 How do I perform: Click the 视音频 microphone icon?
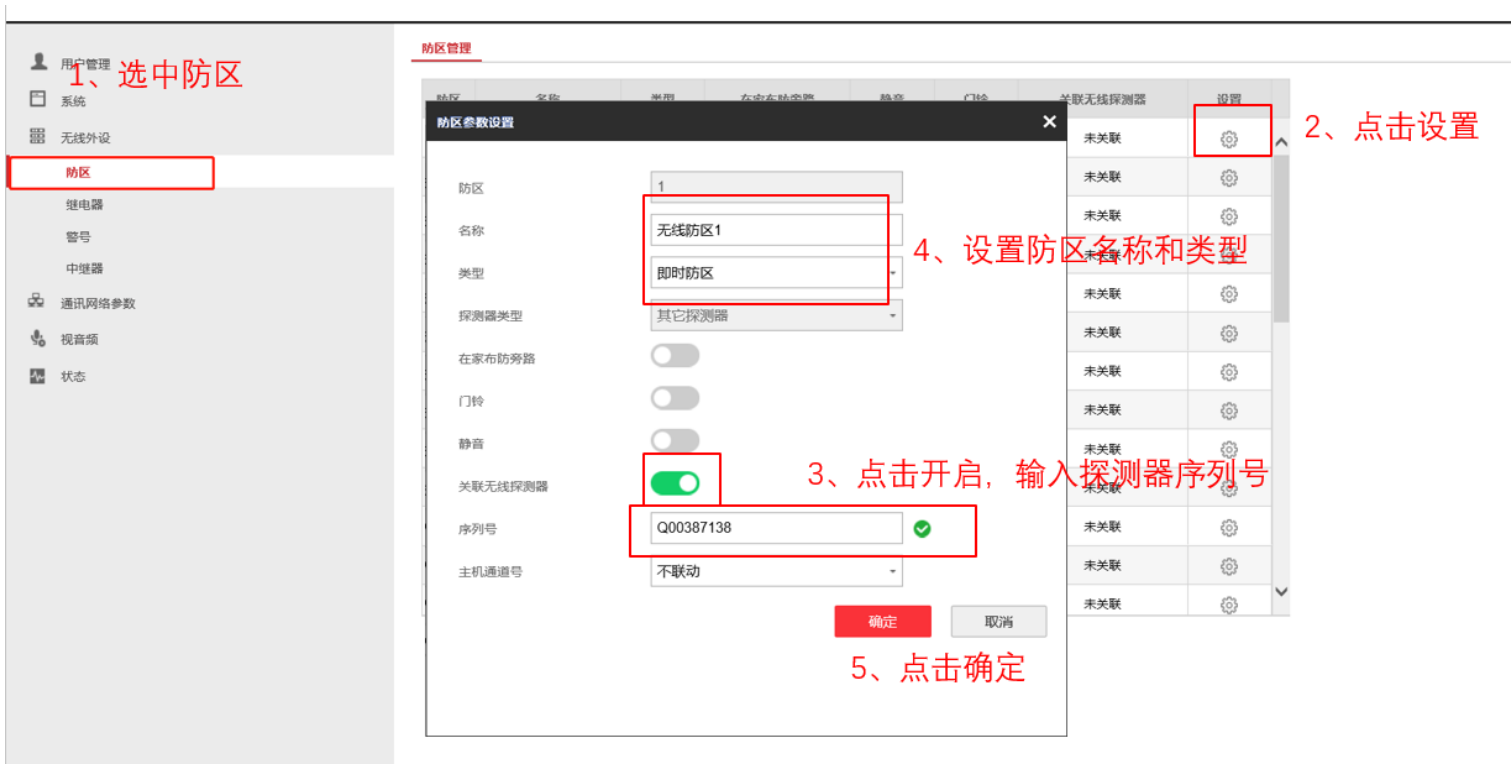[x=38, y=339]
